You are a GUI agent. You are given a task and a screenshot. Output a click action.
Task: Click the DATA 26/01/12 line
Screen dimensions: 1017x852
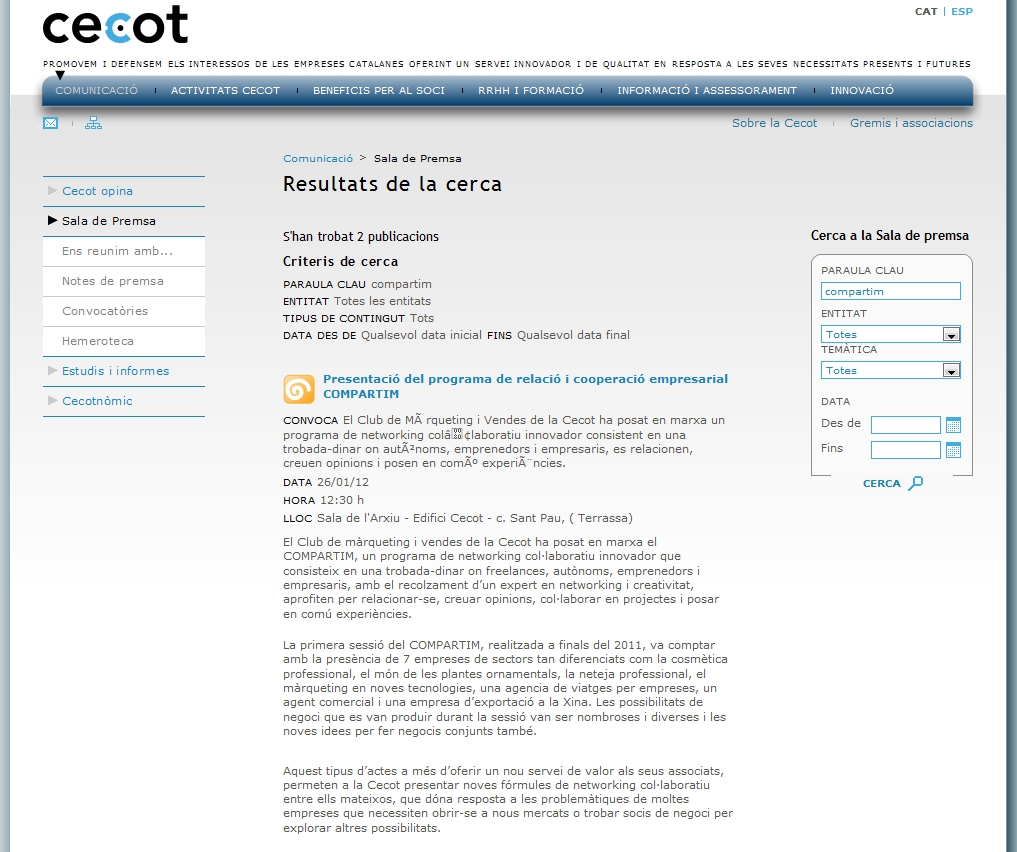point(326,482)
